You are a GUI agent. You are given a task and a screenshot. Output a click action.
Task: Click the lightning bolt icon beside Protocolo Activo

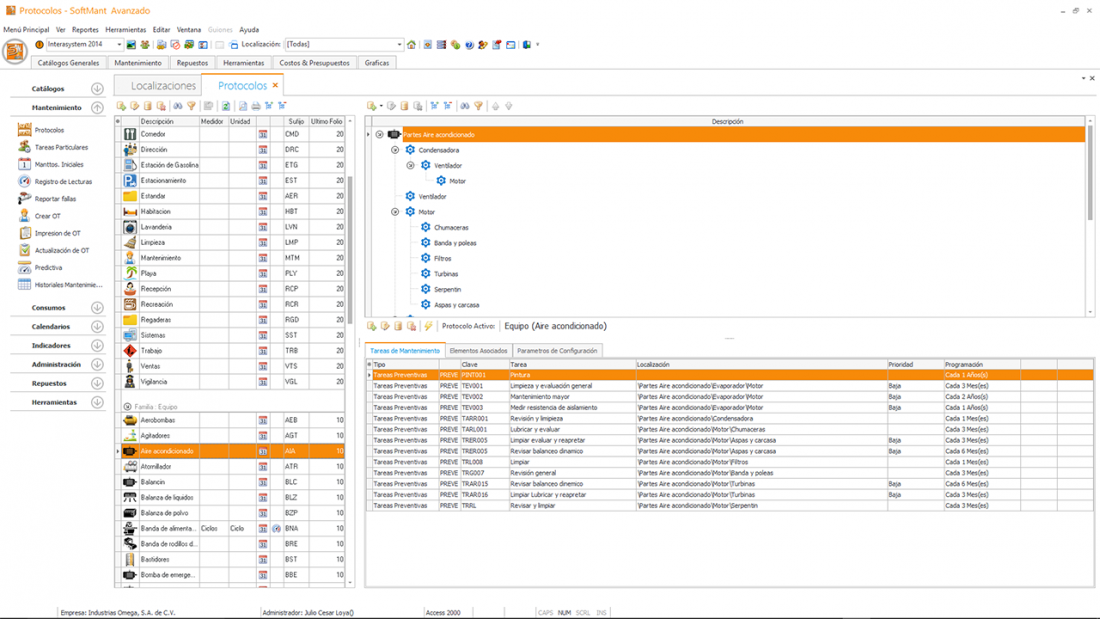pyautogui.click(x=428, y=326)
